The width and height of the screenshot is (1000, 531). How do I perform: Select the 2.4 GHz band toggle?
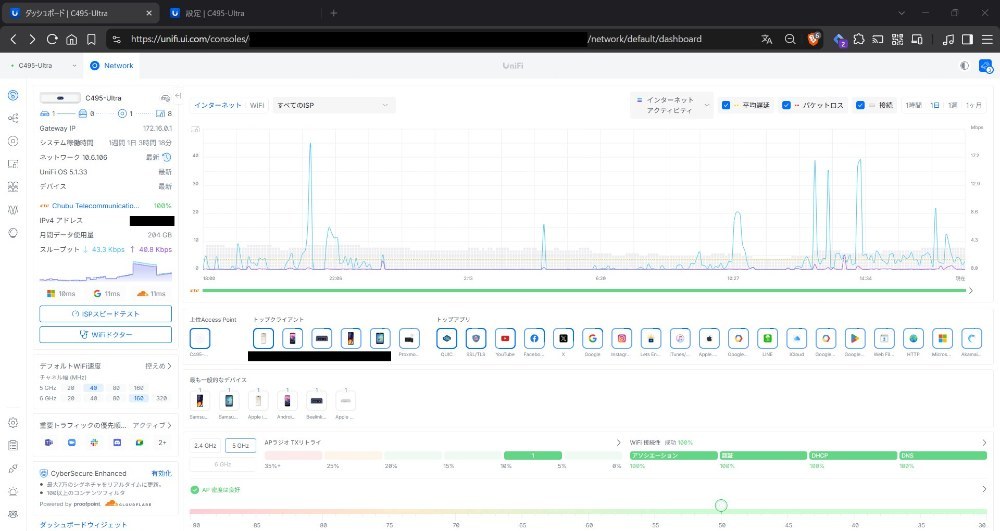point(205,446)
